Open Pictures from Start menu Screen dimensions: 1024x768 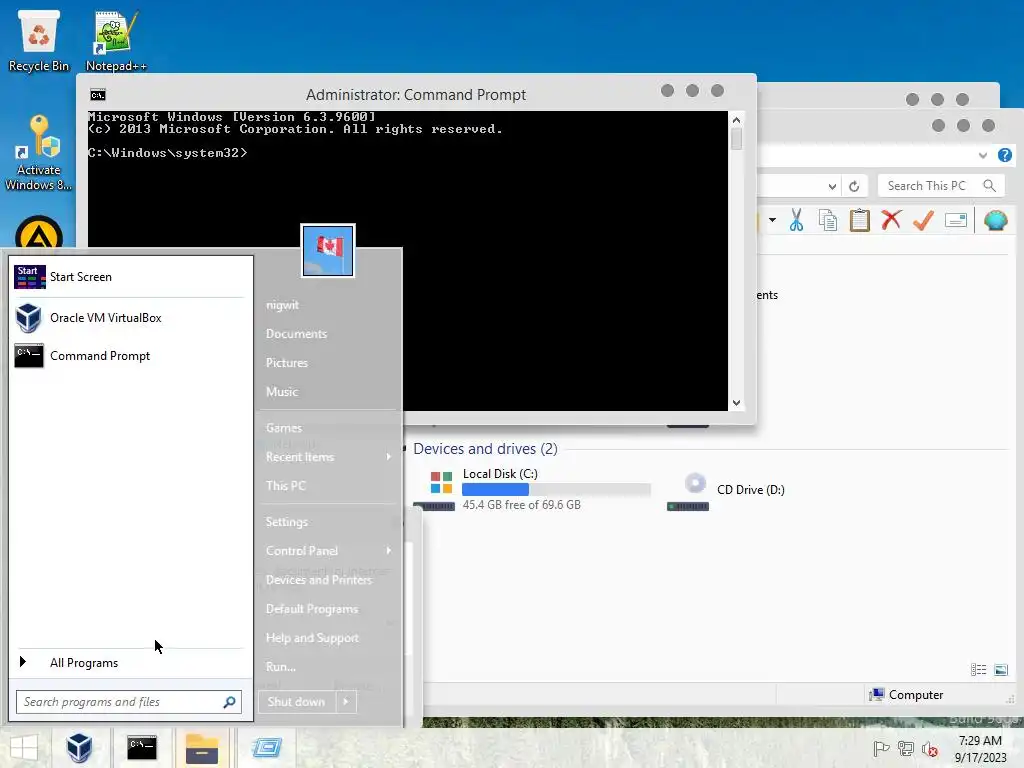(287, 363)
